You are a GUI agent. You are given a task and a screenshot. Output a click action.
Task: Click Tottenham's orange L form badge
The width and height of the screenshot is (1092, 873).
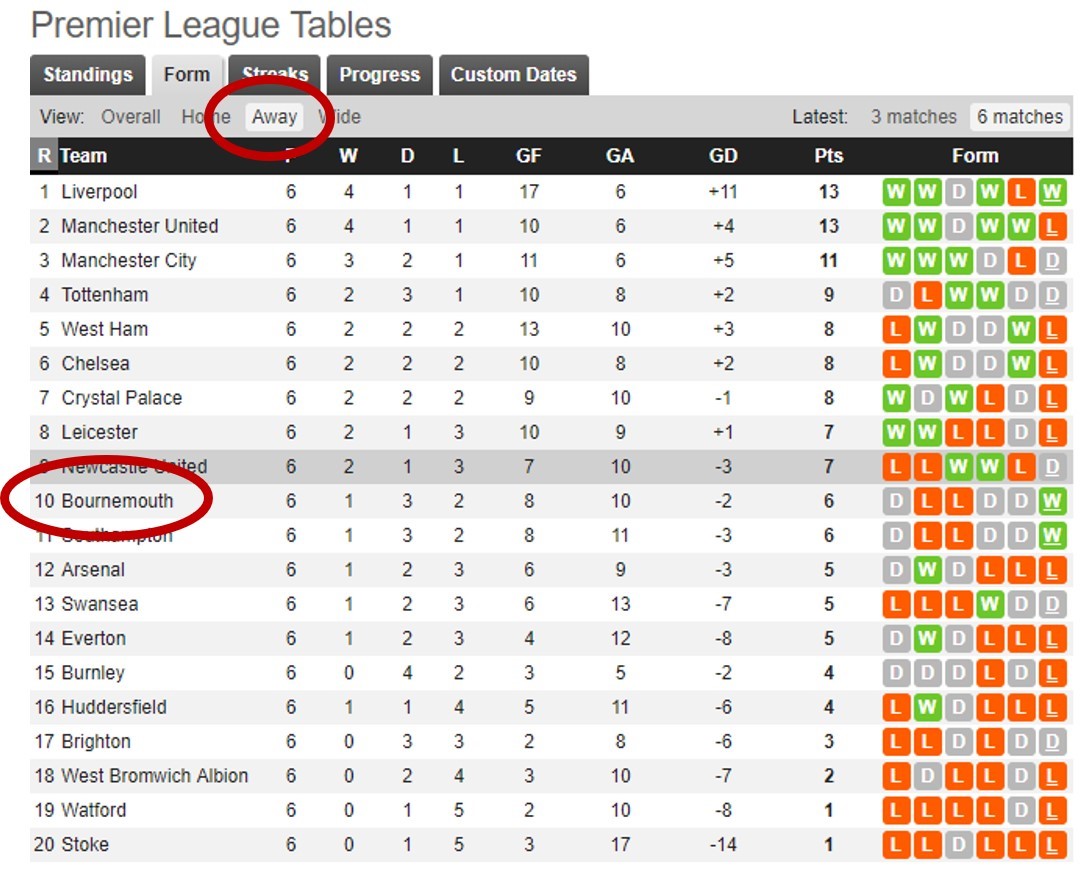[x=926, y=294]
